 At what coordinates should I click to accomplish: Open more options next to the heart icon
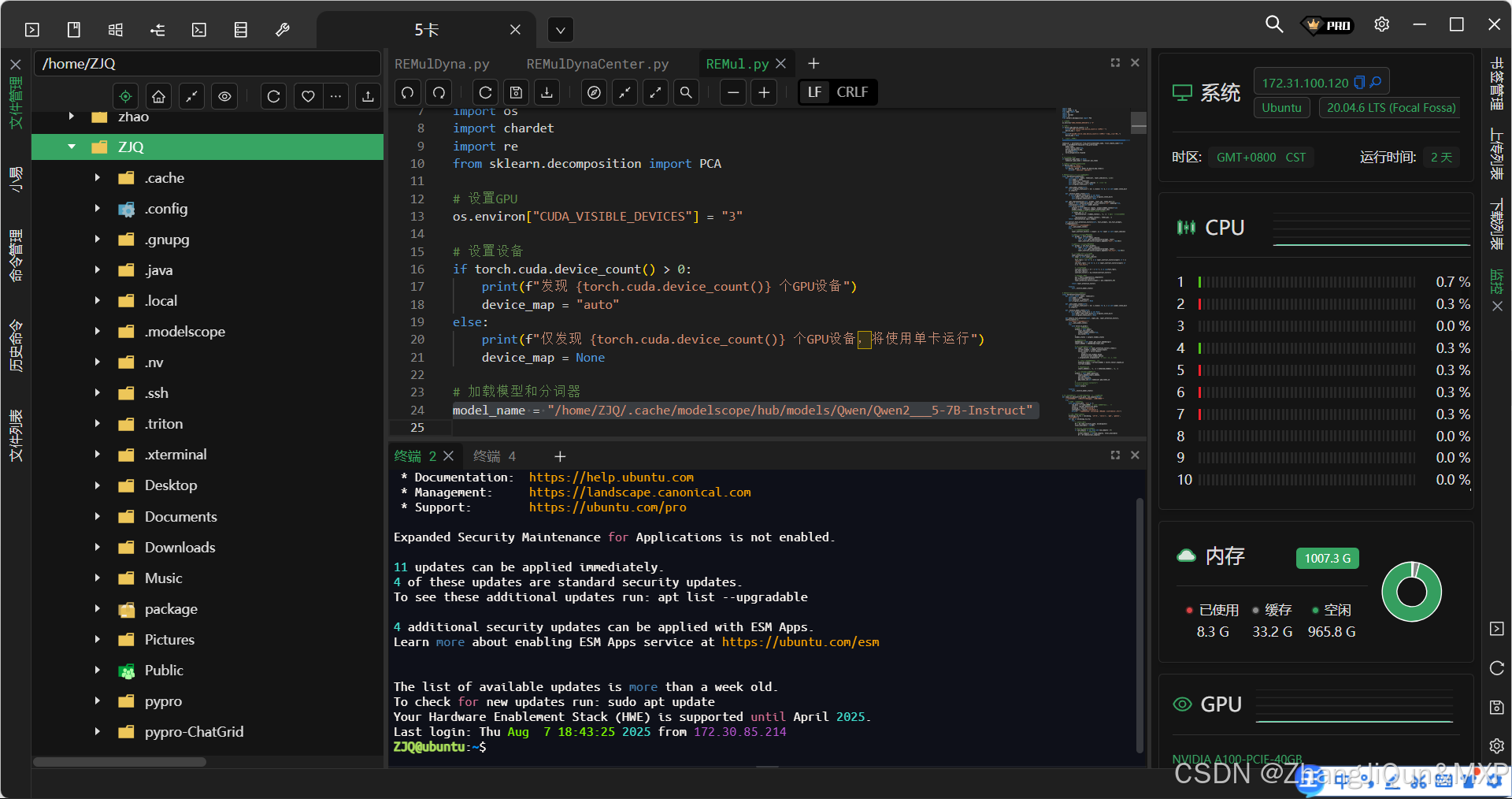[336, 96]
